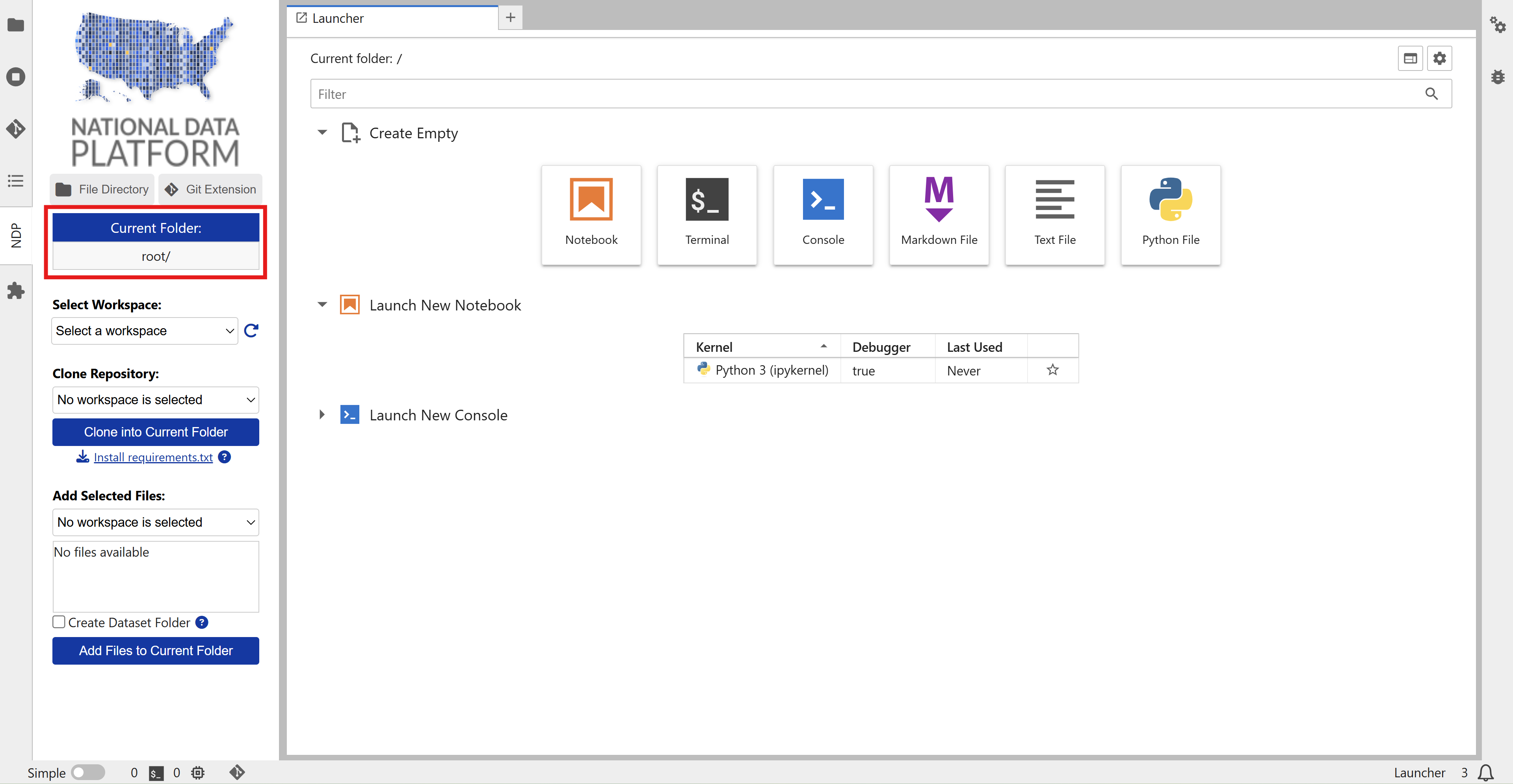Open the property inspector gears icon

(1497, 25)
